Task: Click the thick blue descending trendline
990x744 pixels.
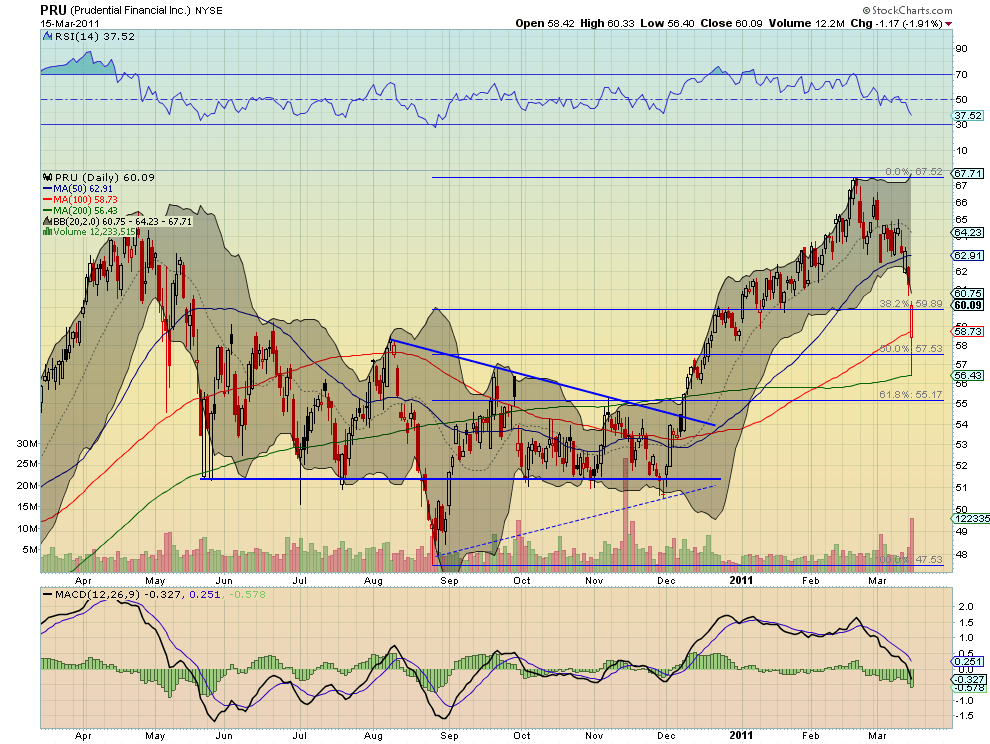Action: click(552, 382)
